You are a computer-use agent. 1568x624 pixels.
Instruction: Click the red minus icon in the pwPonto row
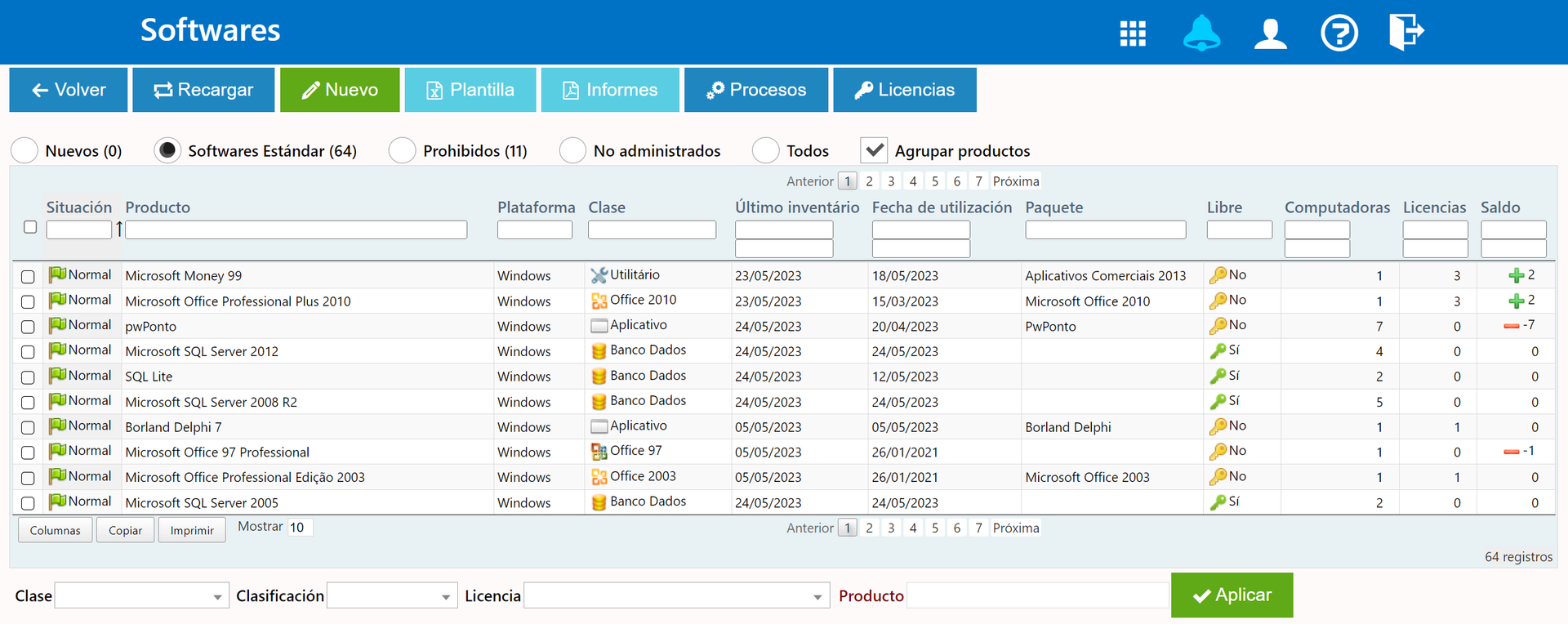tap(1511, 326)
